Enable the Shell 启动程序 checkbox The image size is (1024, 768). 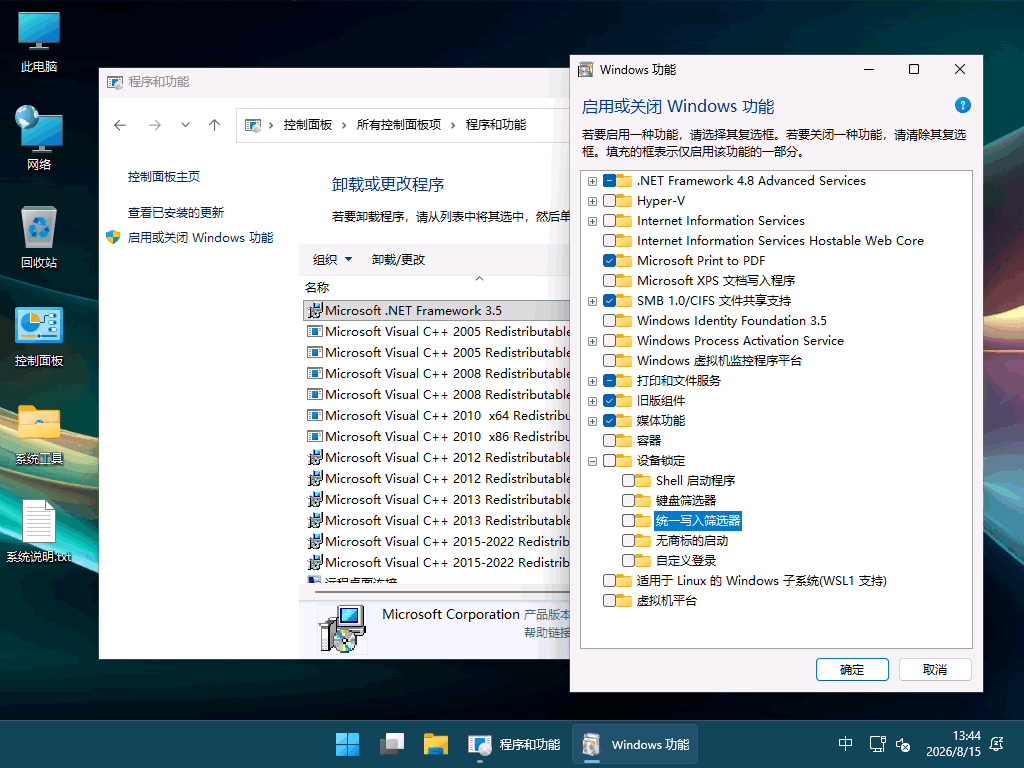[628, 481]
